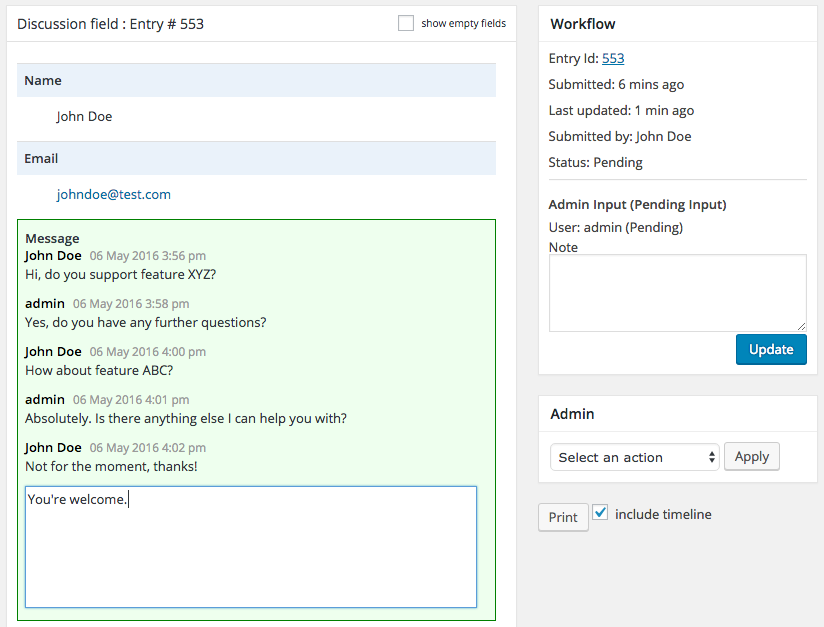The width and height of the screenshot is (824, 627).
Task: Open the Select an action dropdown
Action: 635,457
